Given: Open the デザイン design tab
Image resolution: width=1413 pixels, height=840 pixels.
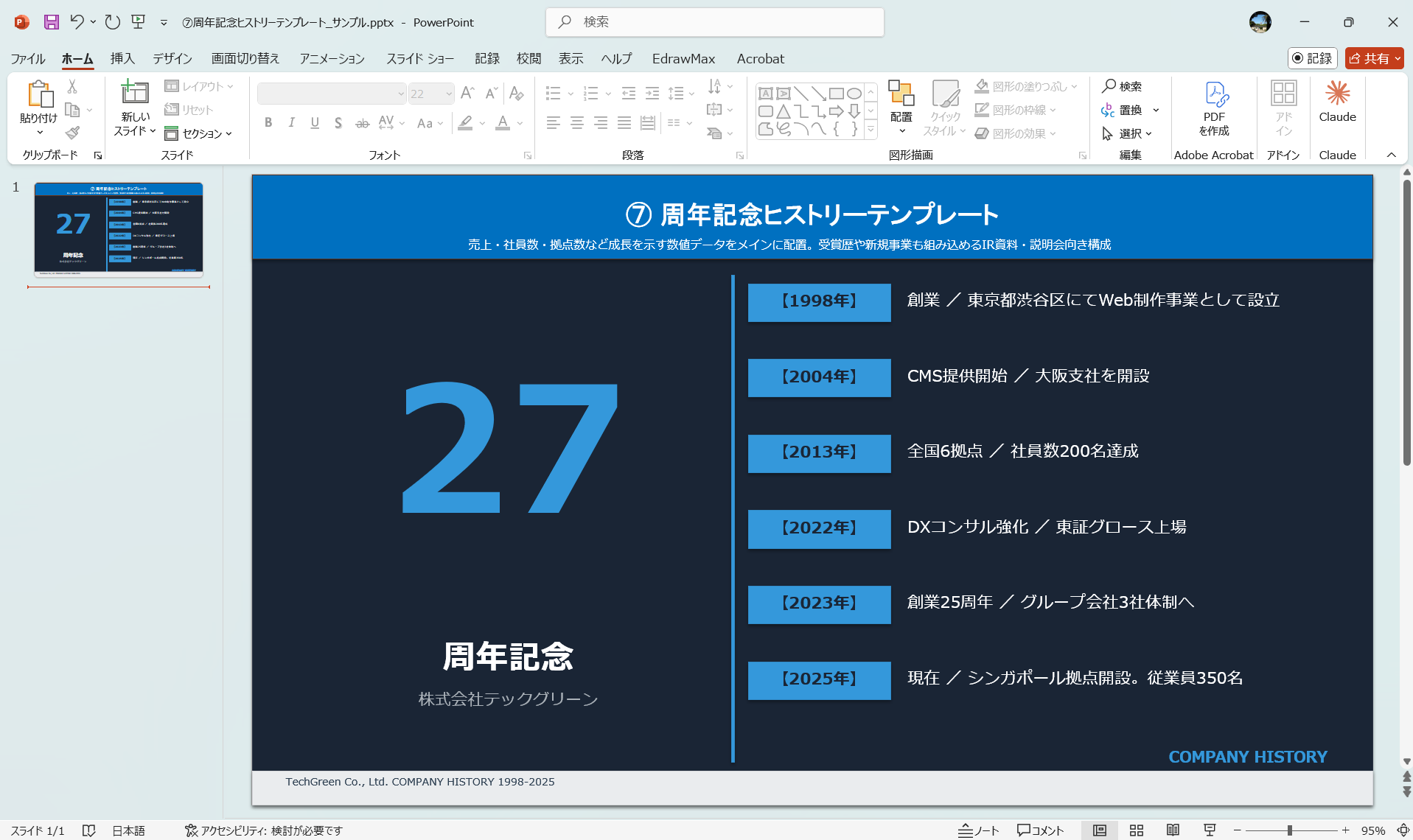Looking at the screenshot, I should 172,59.
